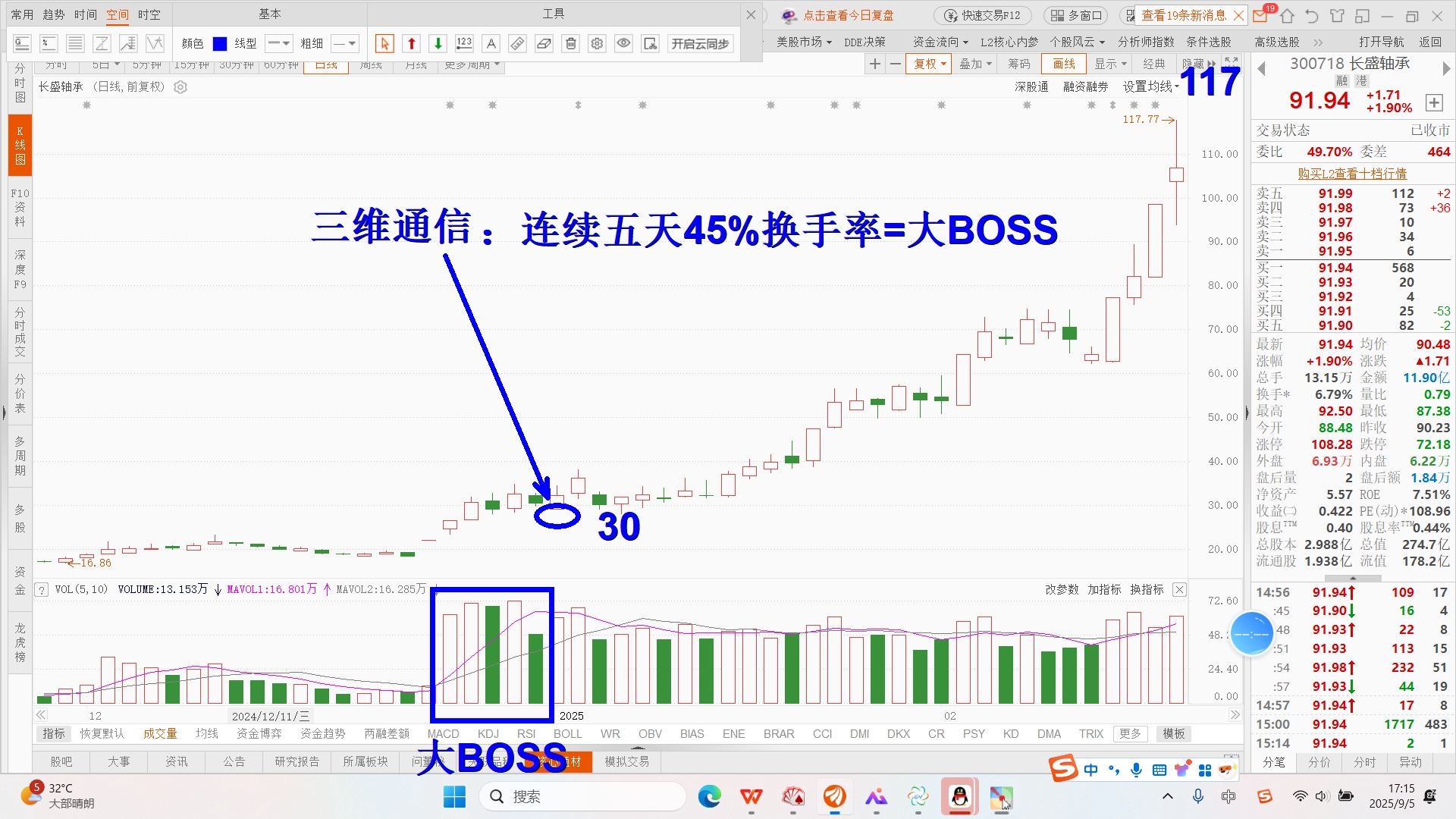The height and width of the screenshot is (819, 1456).
Task: Click 改参数 for volume indicator
Action: pyautogui.click(x=1062, y=589)
